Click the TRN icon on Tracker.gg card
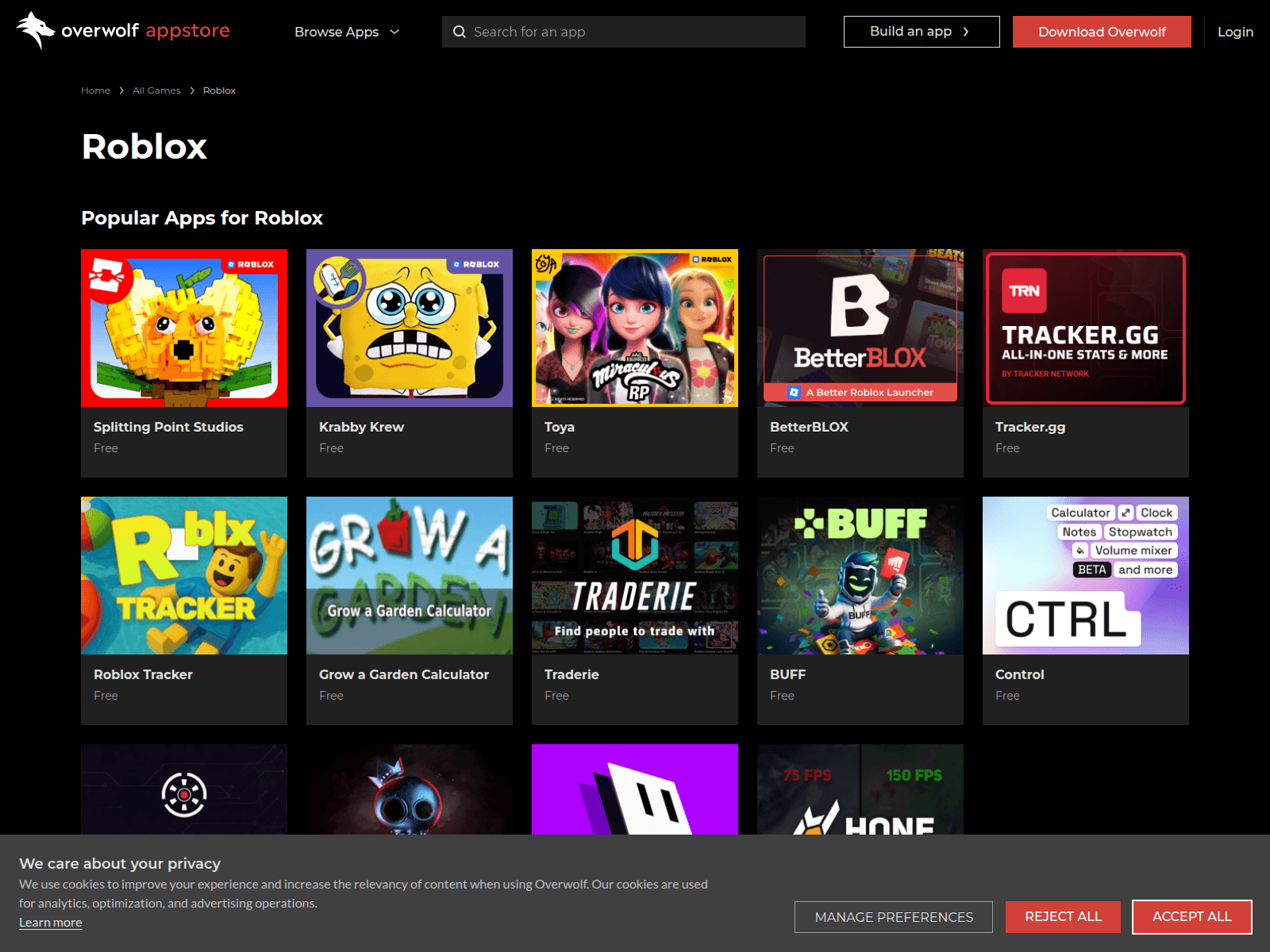 [x=1023, y=291]
